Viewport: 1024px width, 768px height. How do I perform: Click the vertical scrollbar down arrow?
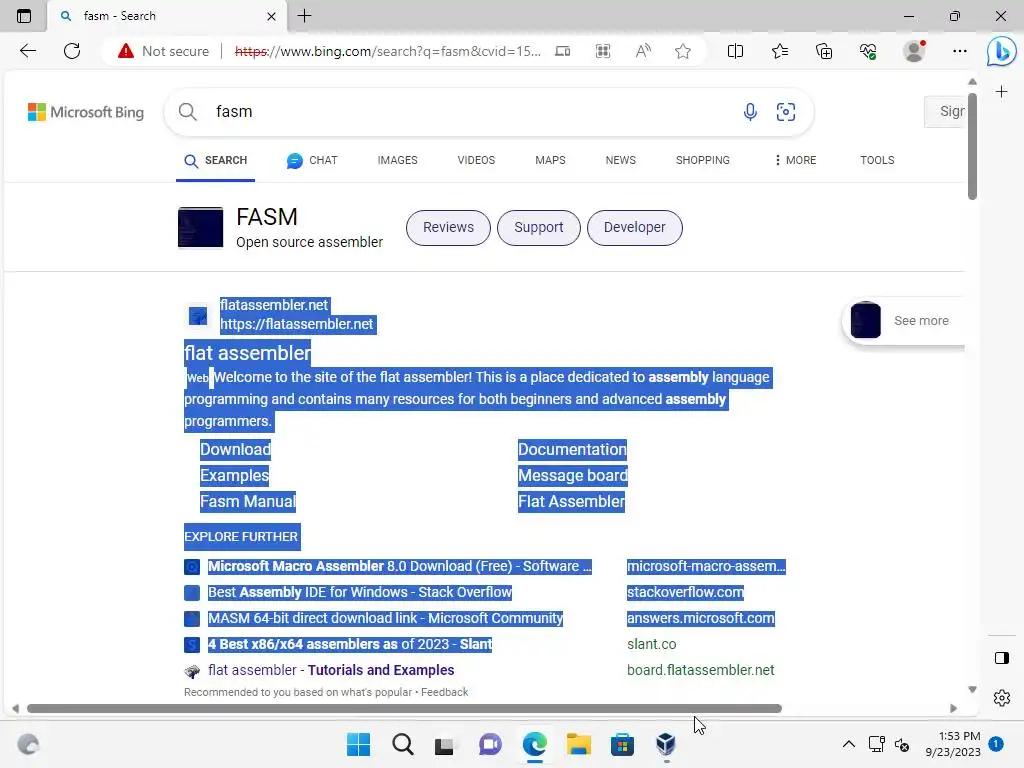972,690
